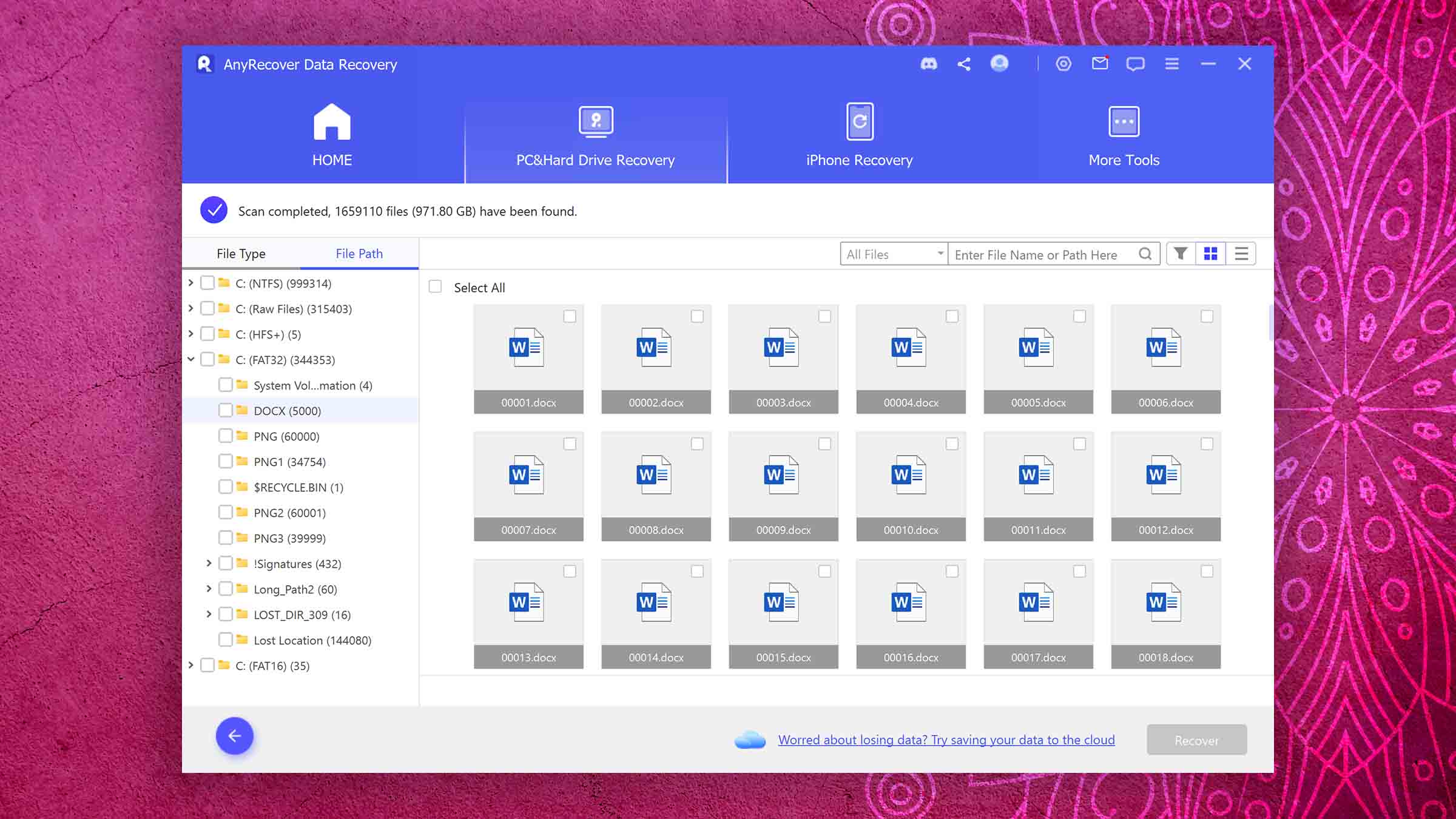Select the 00007.docx thumbnail

pos(528,486)
